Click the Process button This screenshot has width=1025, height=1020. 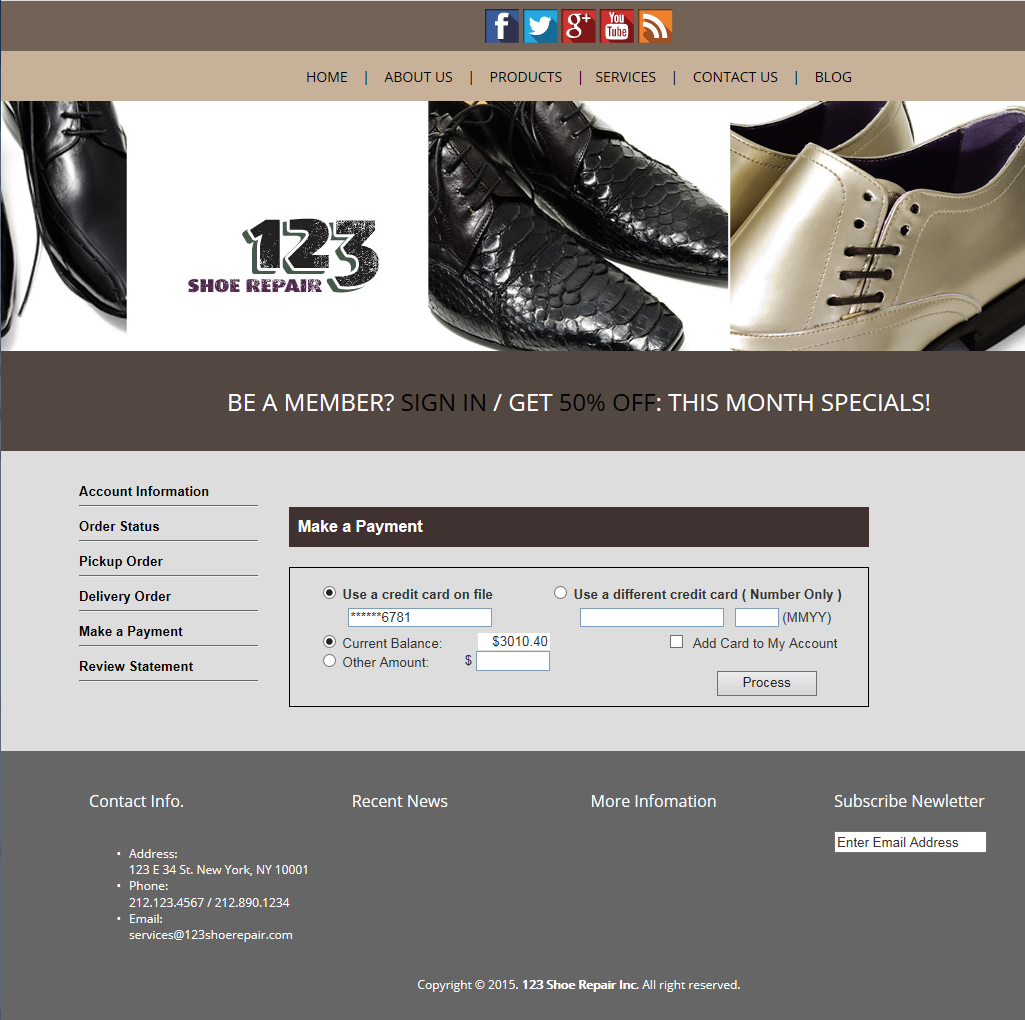767,683
